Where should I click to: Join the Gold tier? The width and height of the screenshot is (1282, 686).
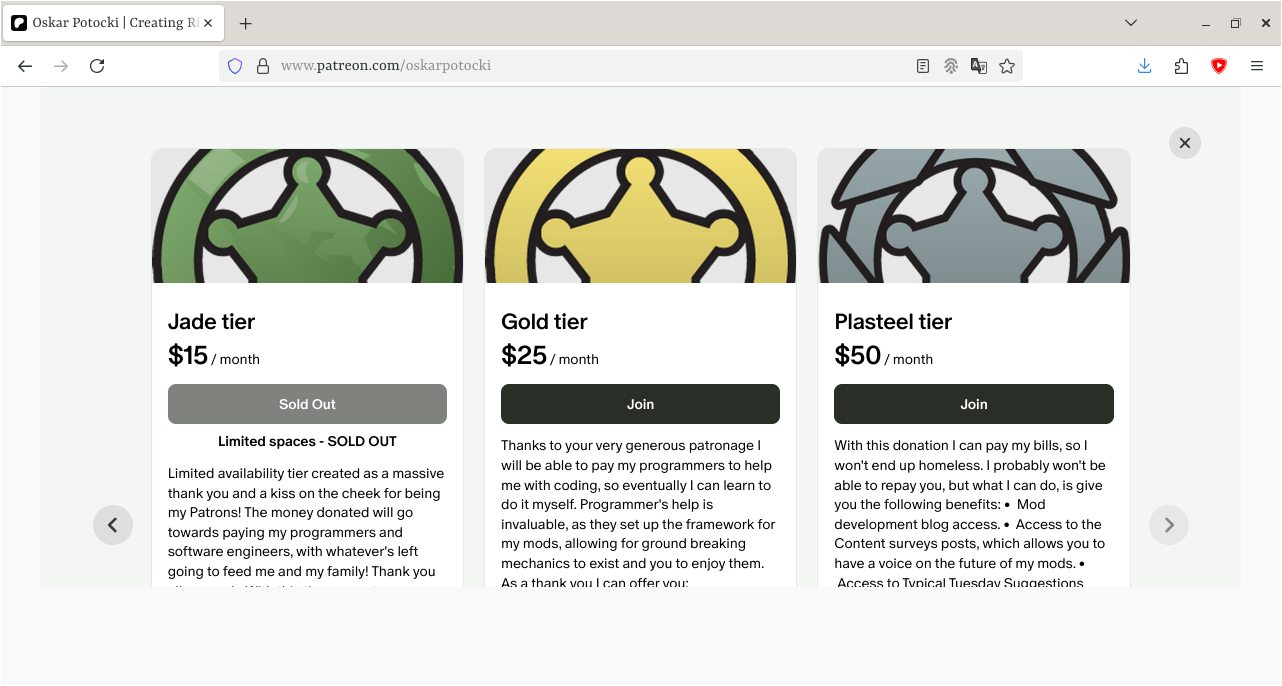pos(640,404)
